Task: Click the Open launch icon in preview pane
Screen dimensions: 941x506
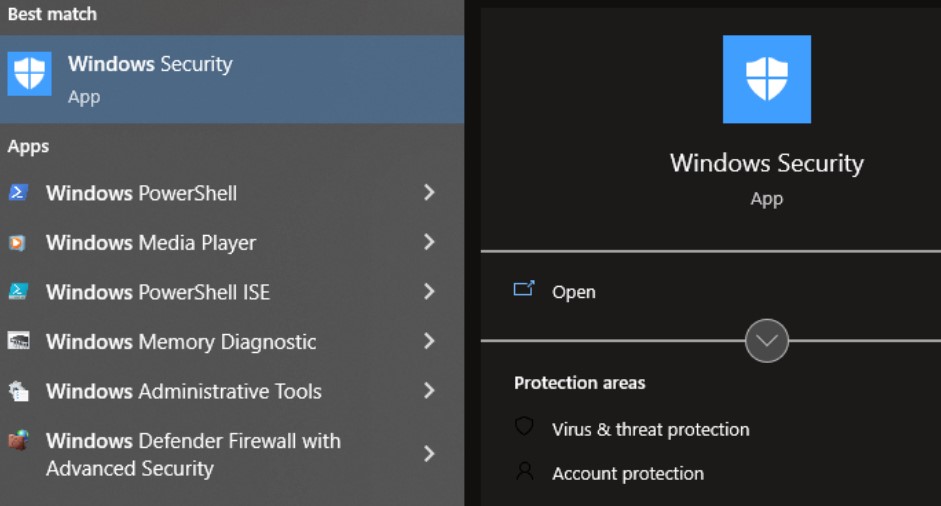Action: pyautogui.click(x=524, y=289)
